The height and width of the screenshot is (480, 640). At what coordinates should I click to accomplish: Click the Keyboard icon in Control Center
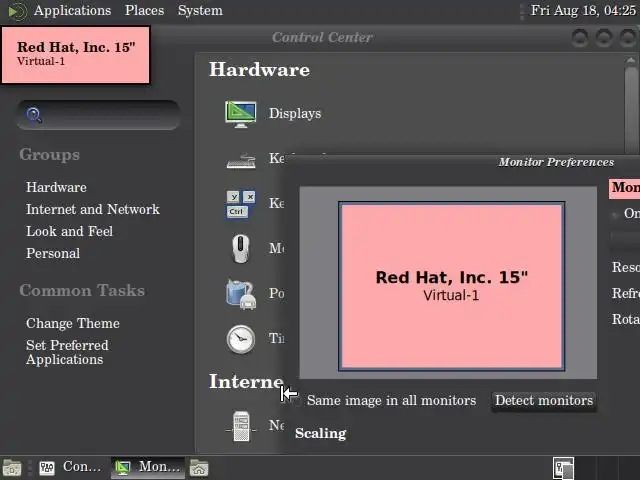point(241,161)
